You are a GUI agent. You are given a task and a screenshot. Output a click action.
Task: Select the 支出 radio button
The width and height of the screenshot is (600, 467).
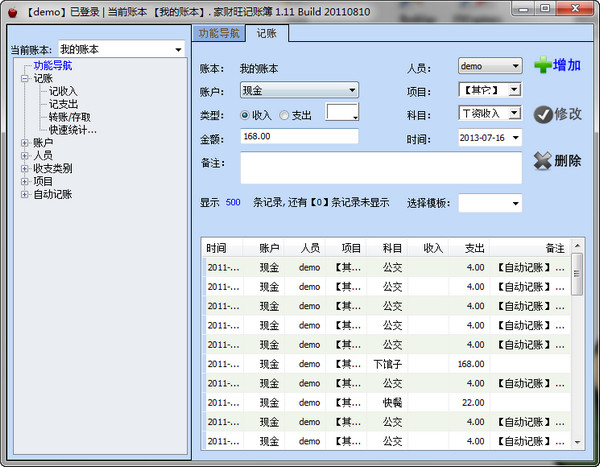coord(284,115)
